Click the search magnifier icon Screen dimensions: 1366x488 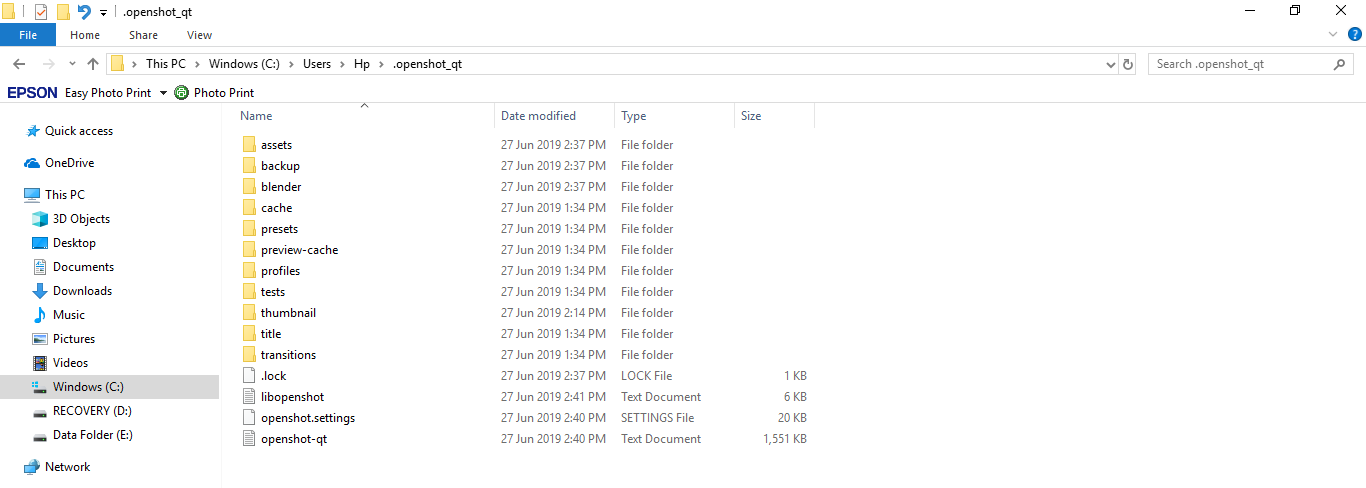click(x=1340, y=64)
